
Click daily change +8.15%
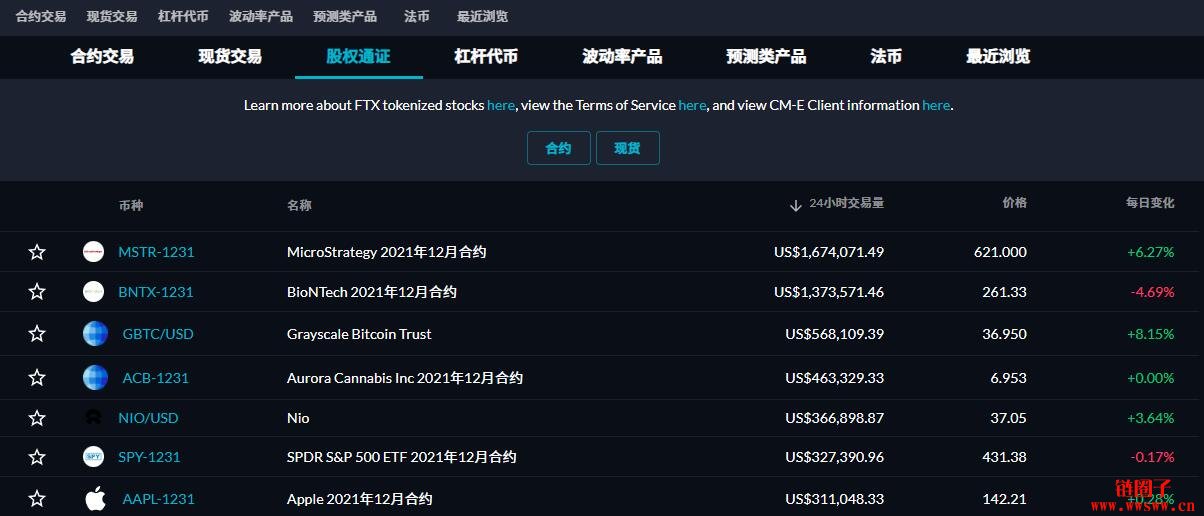click(x=1150, y=334)
